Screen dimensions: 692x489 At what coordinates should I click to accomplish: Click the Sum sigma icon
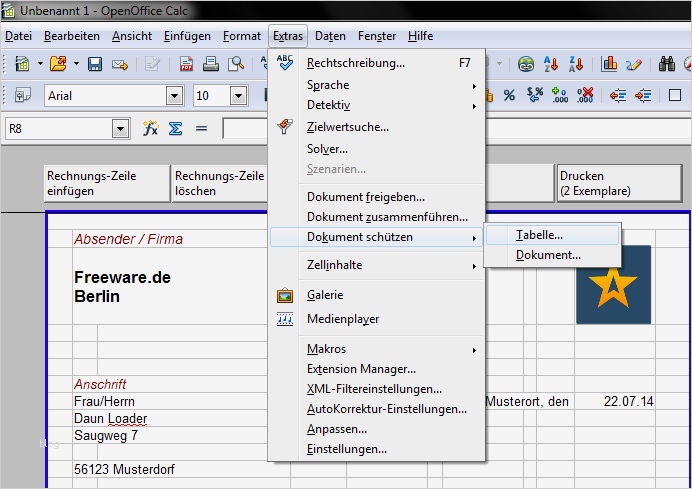pos(175,129)
